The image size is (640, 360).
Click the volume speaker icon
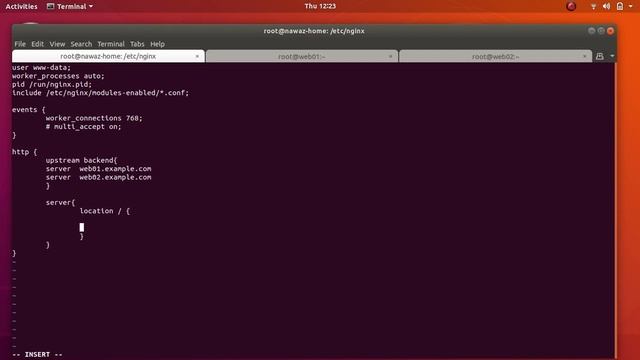(x=607, y=7)
